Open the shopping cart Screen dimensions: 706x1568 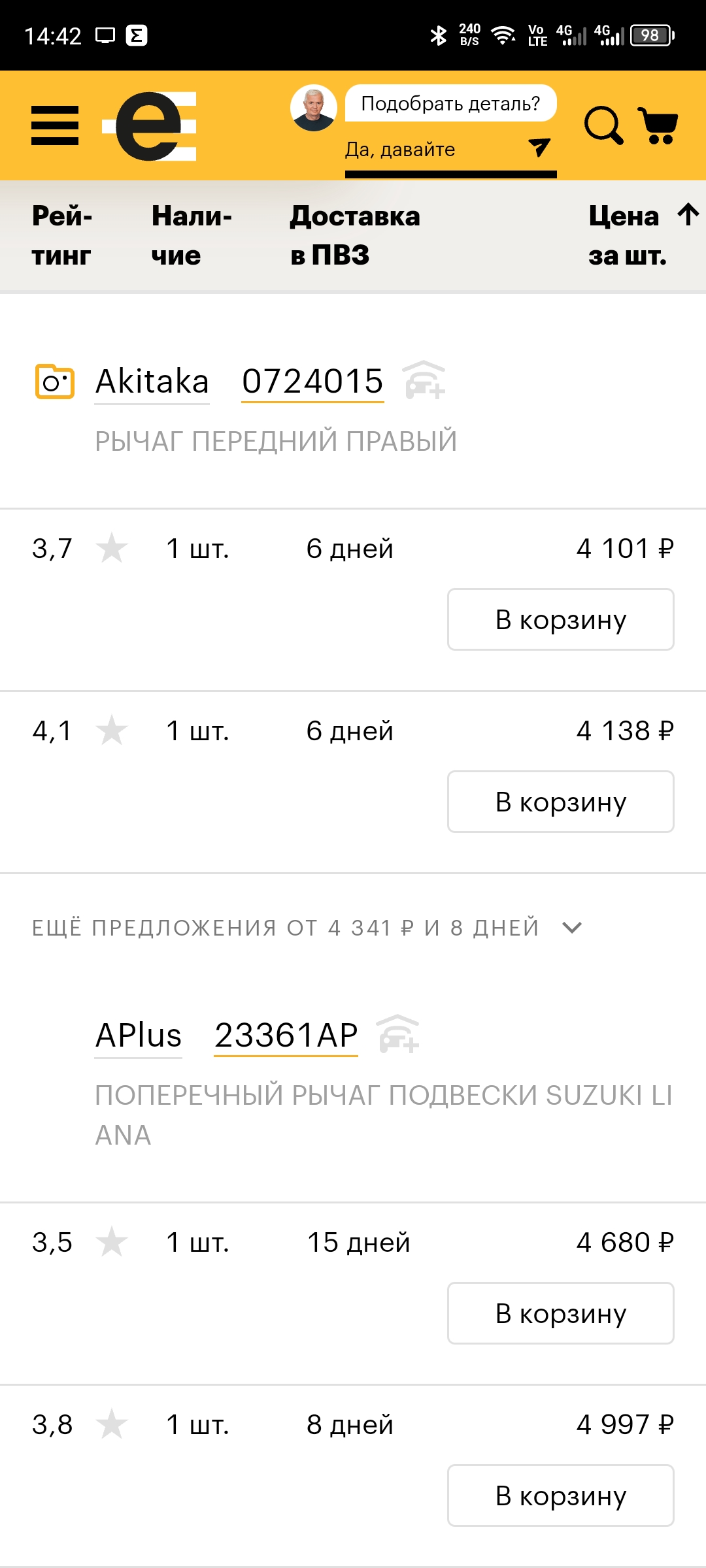(658, 125)
